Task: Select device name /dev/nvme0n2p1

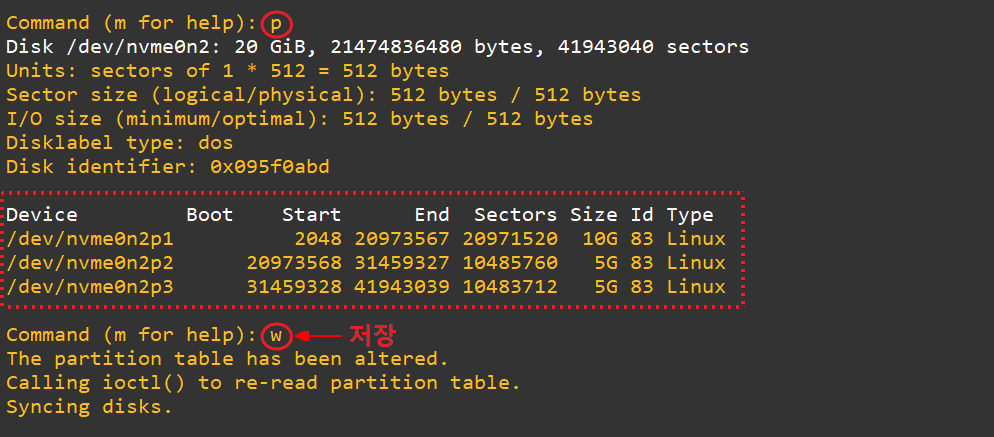Action: coord(90,239)
